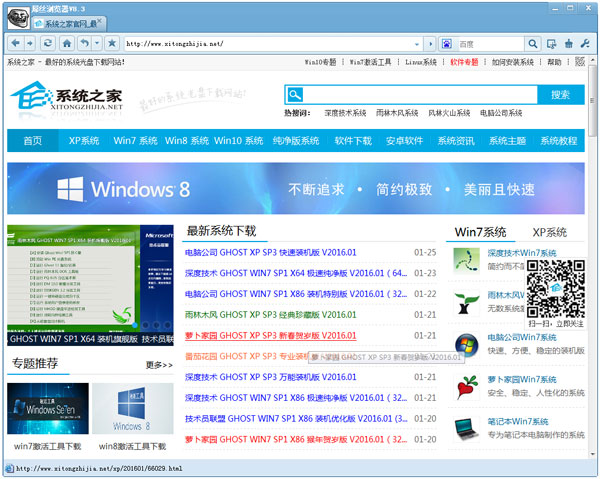Image resolution: width=600 pixels, height=479 pixels.
Task: Select 首页 in the navigation bar
Action: coord(33,141)
